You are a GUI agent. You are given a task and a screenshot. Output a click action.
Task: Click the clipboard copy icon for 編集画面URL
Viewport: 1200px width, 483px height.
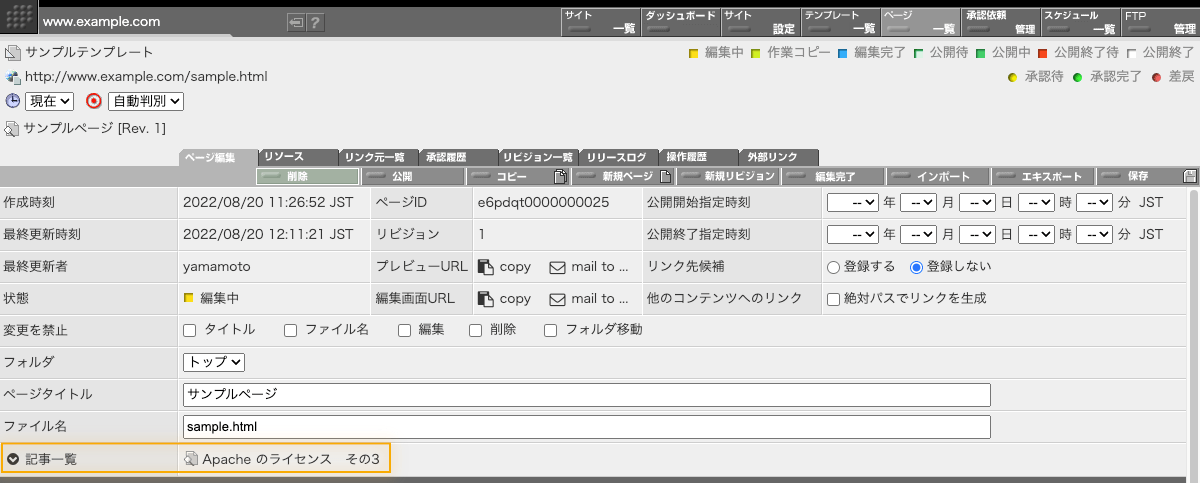(x=486, y=299)
